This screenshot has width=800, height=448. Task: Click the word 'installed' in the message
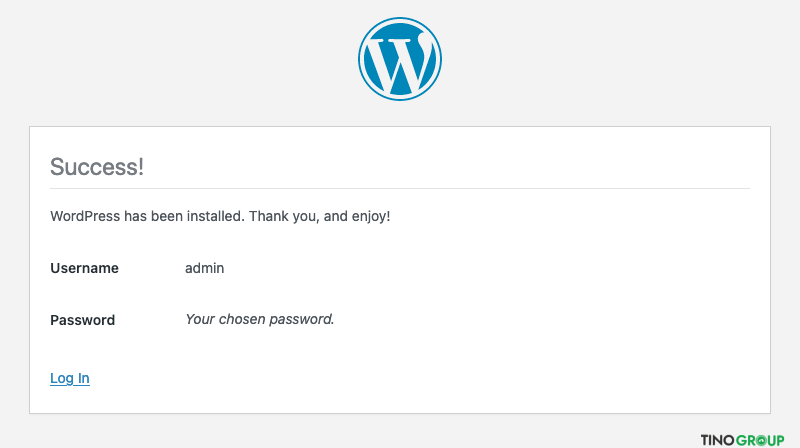coord(215,216)
